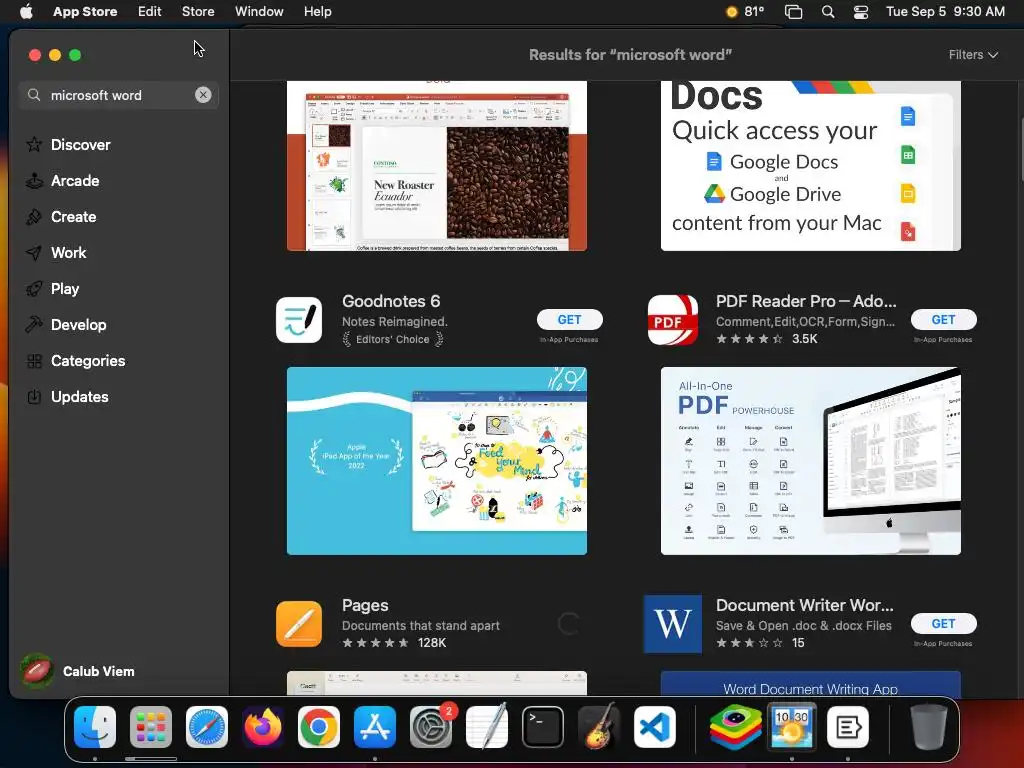The image size is (1024, 768).
Task: Click the magnifier icon in search field
Action: 34,95
